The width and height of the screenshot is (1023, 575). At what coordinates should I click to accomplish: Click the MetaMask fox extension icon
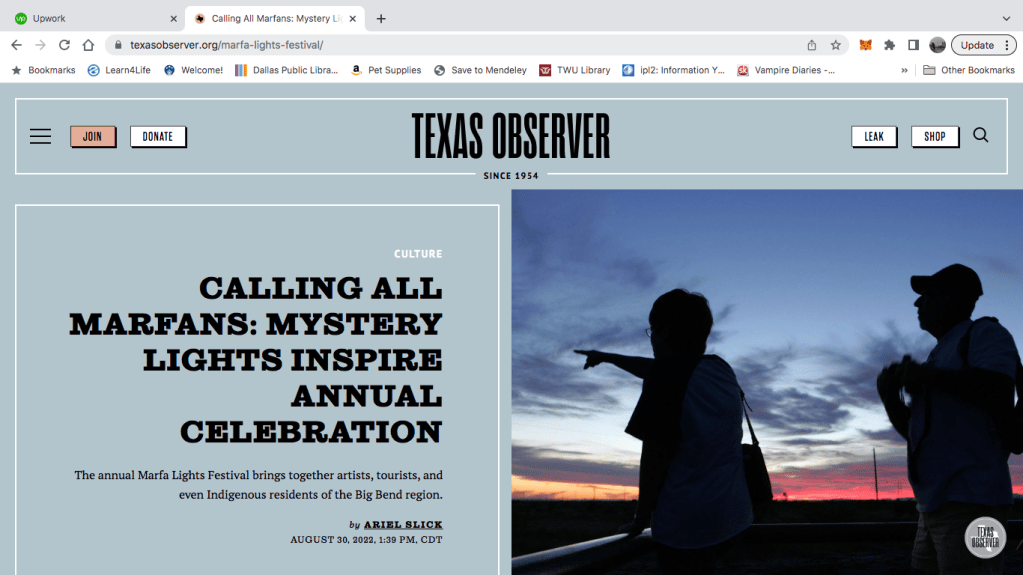click(x=866, y=45)
